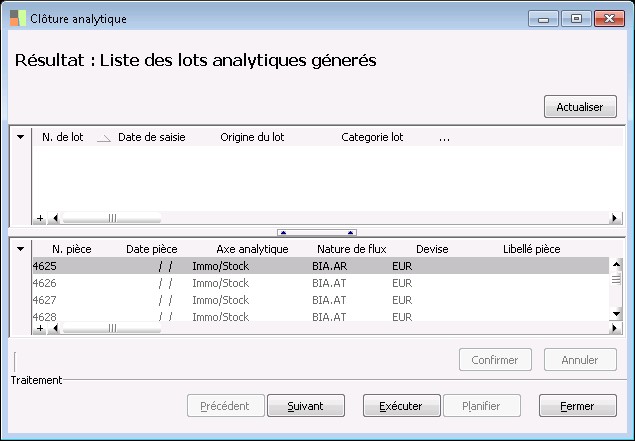
Task: Click the Devise column header
Action: (432, 249)
